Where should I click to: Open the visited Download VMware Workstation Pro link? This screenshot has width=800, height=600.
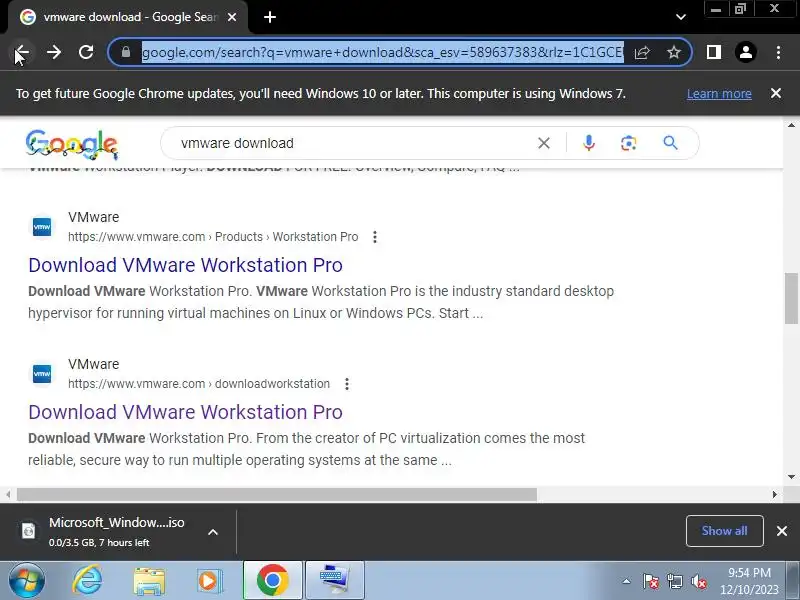[185, 412]
